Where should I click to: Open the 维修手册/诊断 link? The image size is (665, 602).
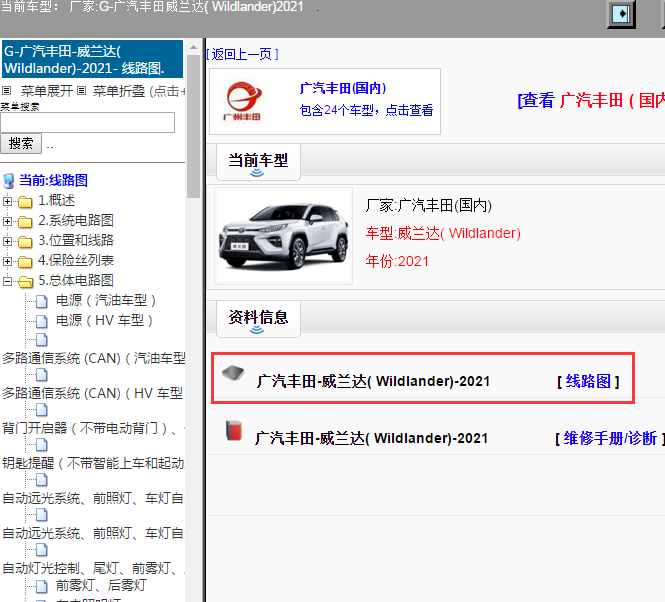pos(610,438)
